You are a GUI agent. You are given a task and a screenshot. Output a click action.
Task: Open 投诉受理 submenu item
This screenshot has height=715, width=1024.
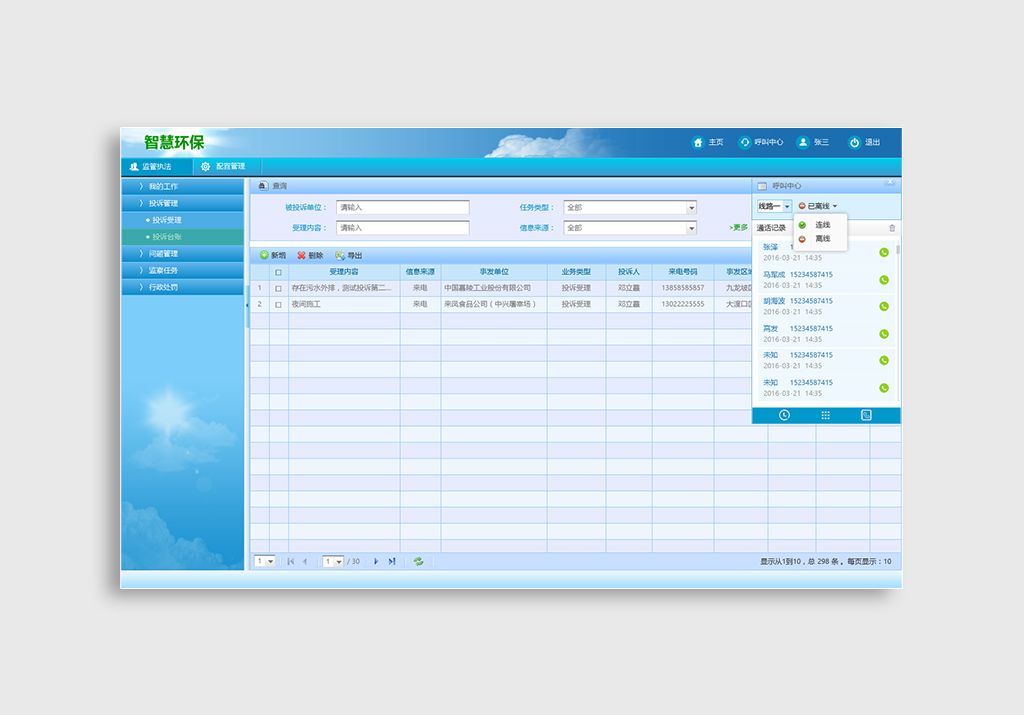[183, 220]
